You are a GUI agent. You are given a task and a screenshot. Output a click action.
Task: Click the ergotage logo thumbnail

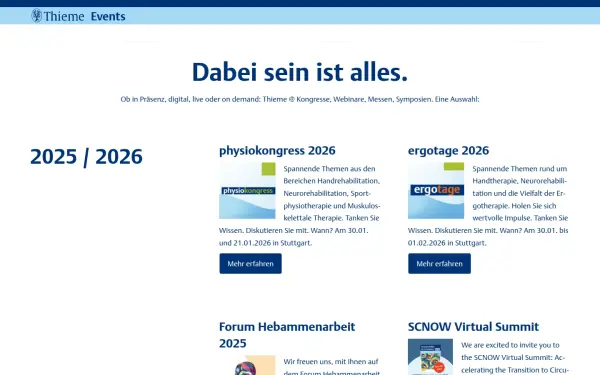click(x=436, y=191)
